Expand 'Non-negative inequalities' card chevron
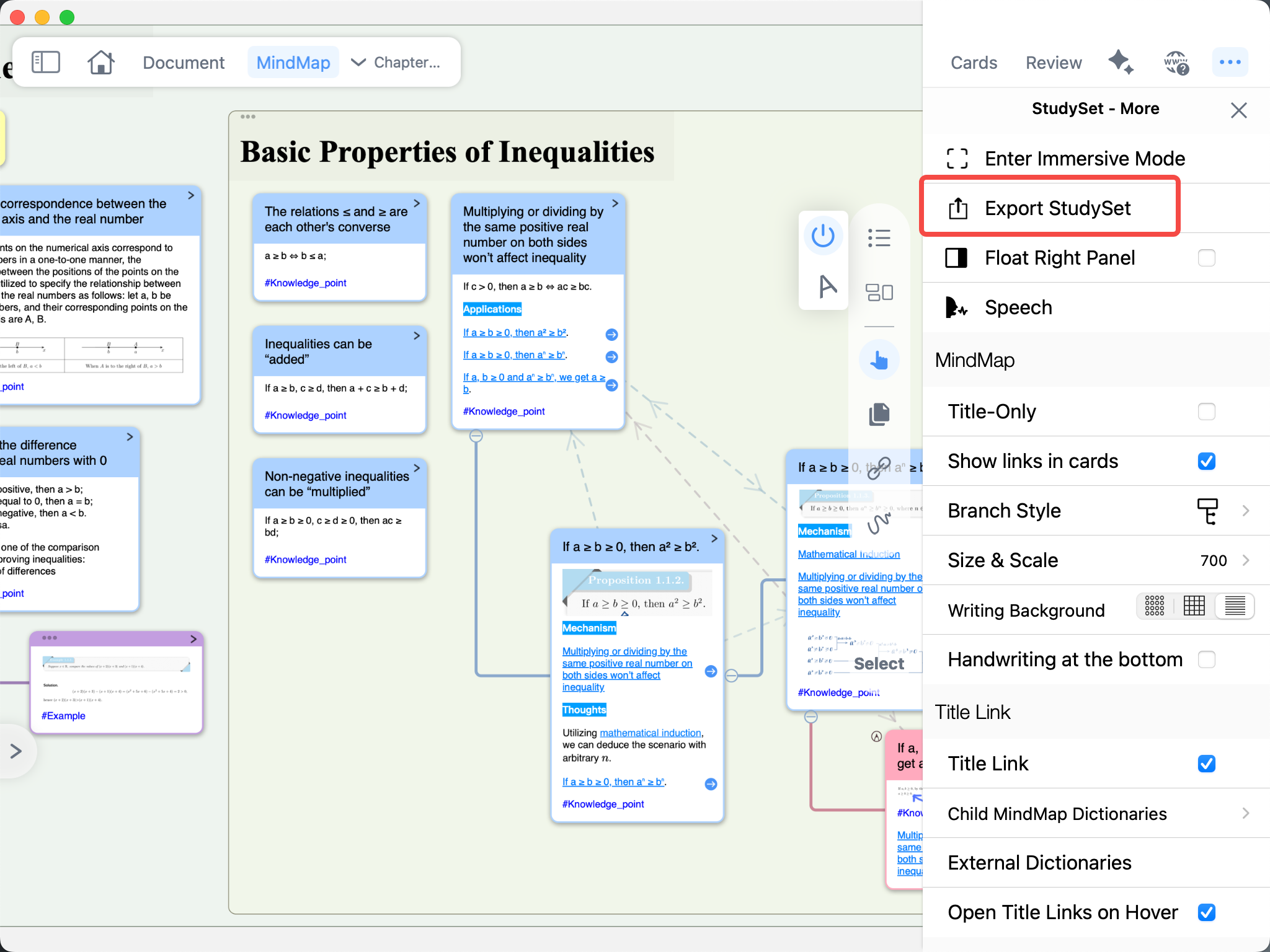1270x952 pixels. click(x=417, y=468)
